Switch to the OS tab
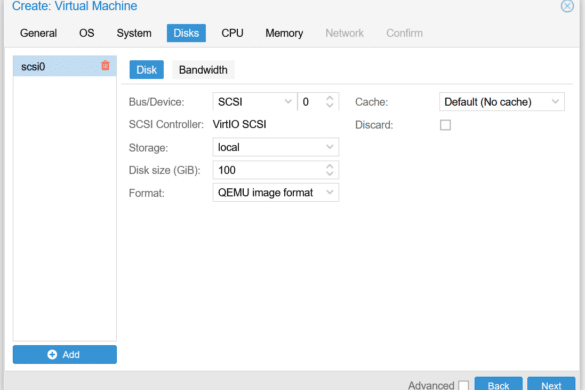 pyautogui.click(x=87, y=33)
